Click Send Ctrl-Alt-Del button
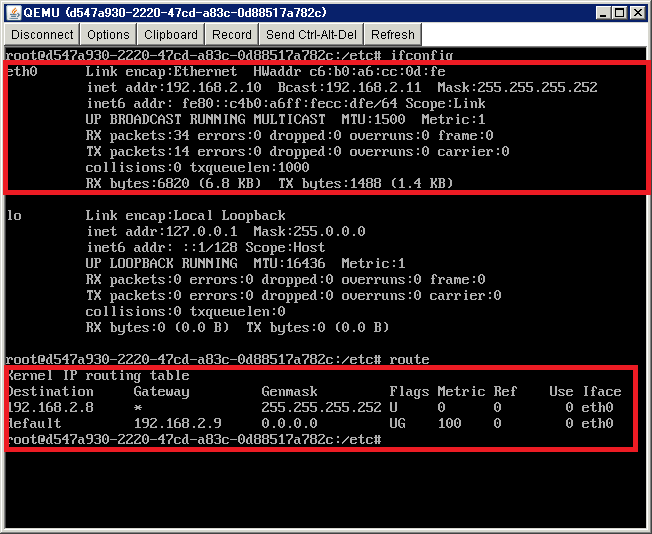This screenshot has height=534, width=652. tap(311, 35)
